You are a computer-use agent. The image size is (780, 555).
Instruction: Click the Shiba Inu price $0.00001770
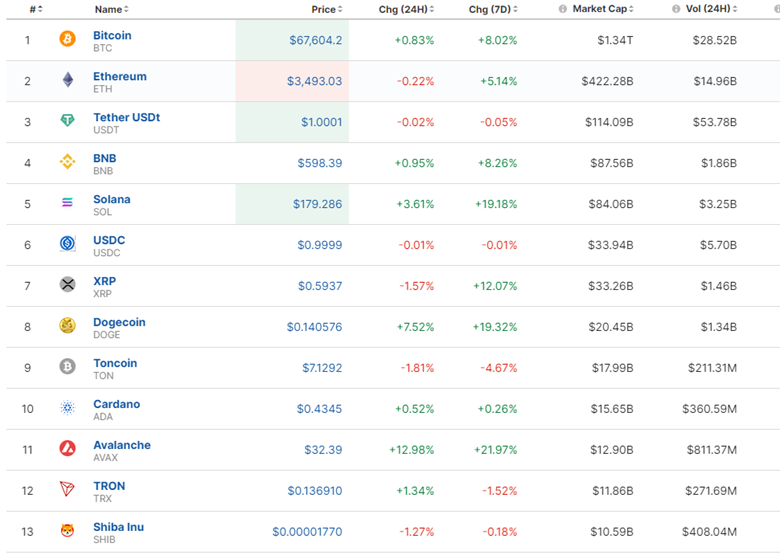click(x=307, y=532)
